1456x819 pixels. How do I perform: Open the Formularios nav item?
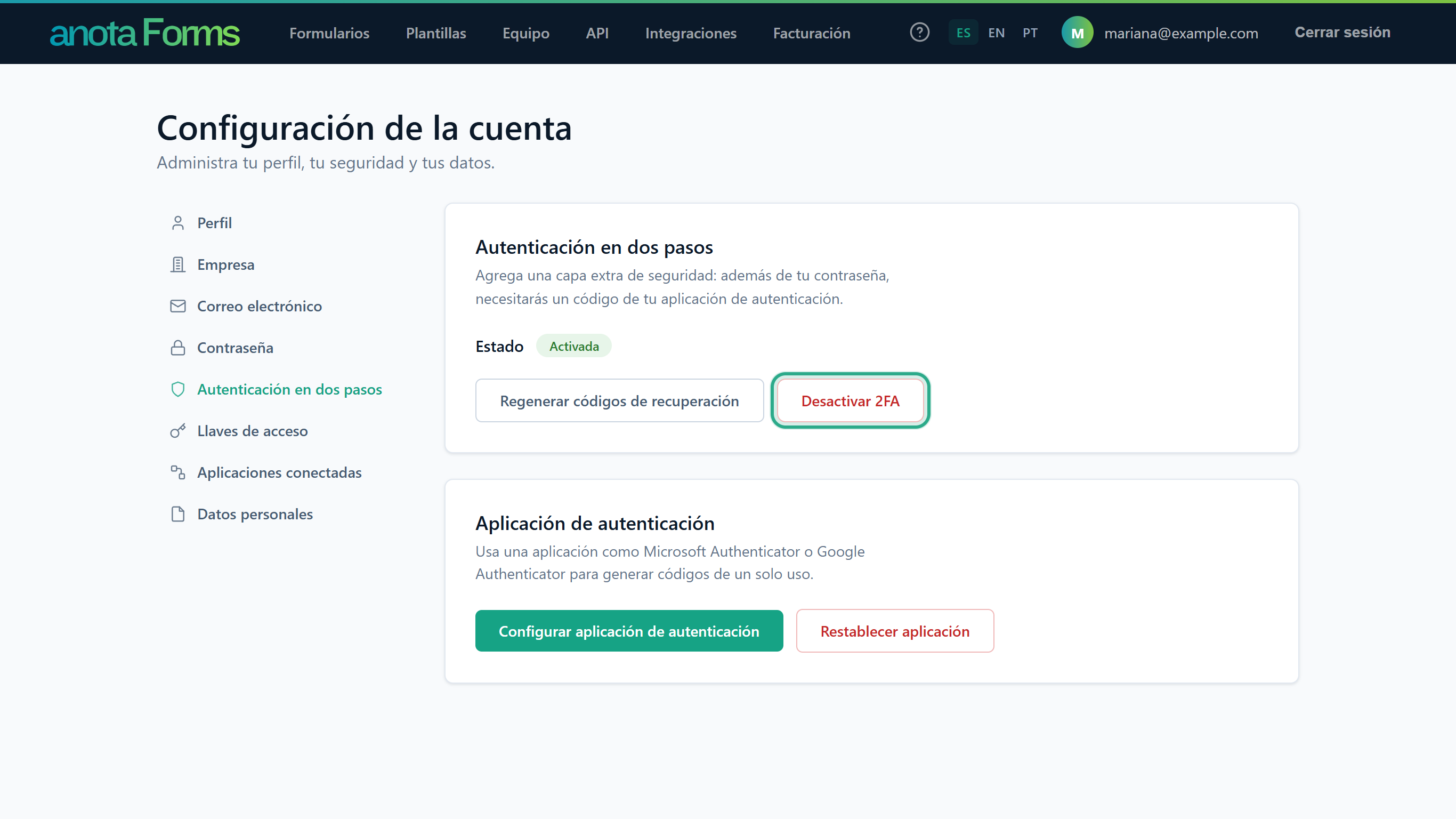[x=329, y=33]
